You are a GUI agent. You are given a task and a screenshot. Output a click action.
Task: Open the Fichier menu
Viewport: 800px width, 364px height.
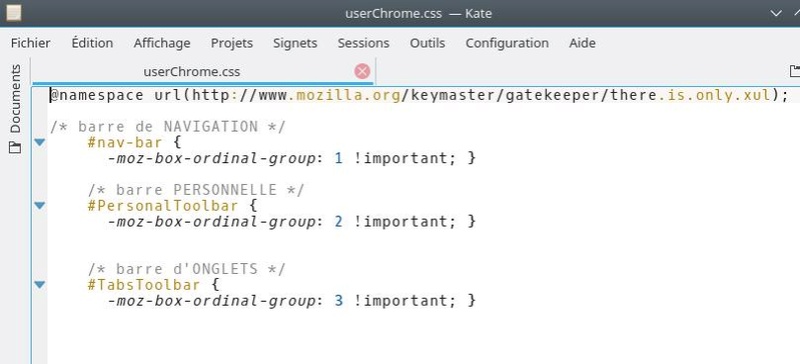30,43
